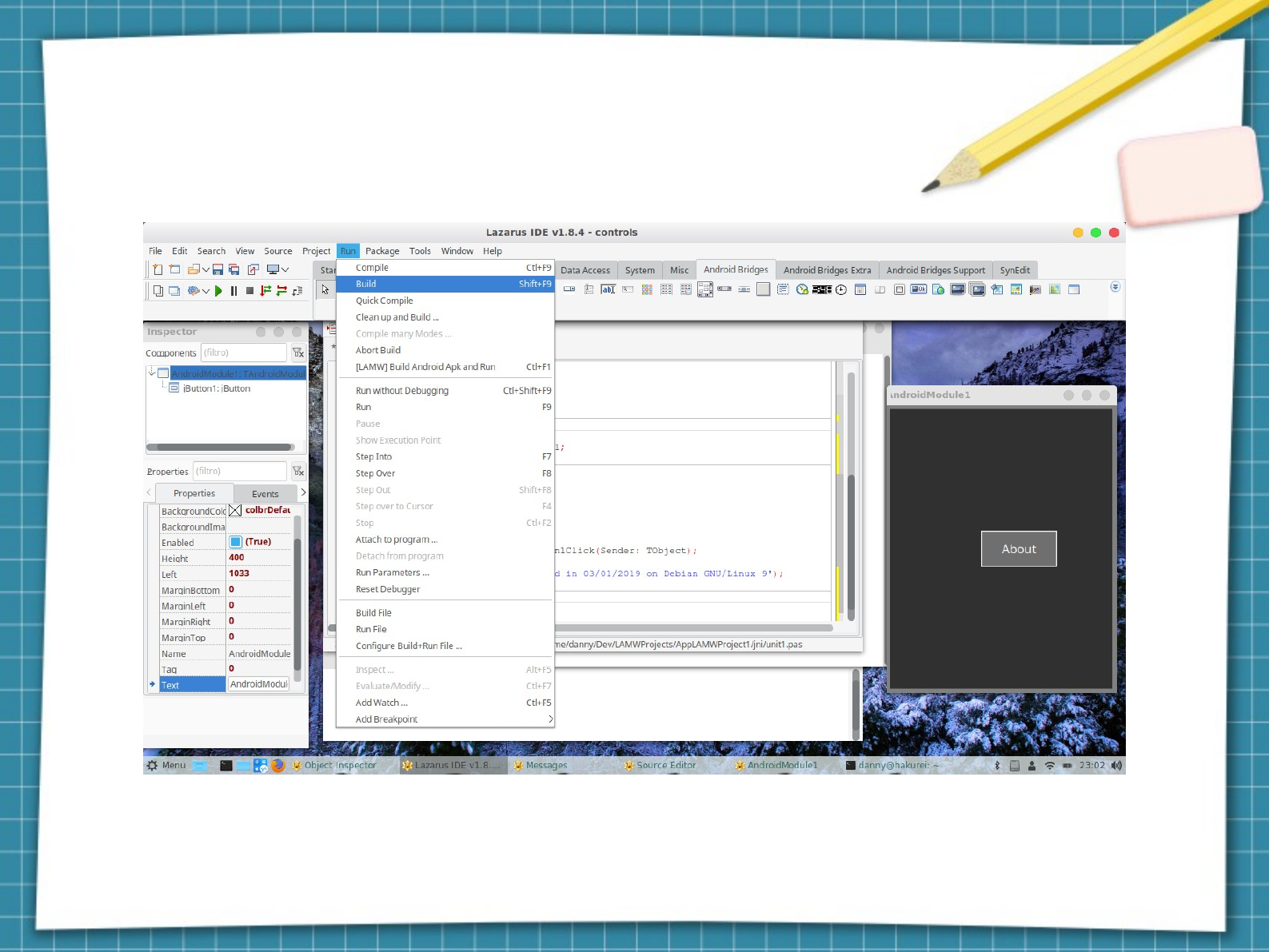Screen dimensions: 1269x952
Task: Click the View Units toolbar icon
Action: click(x=158, y=291)
